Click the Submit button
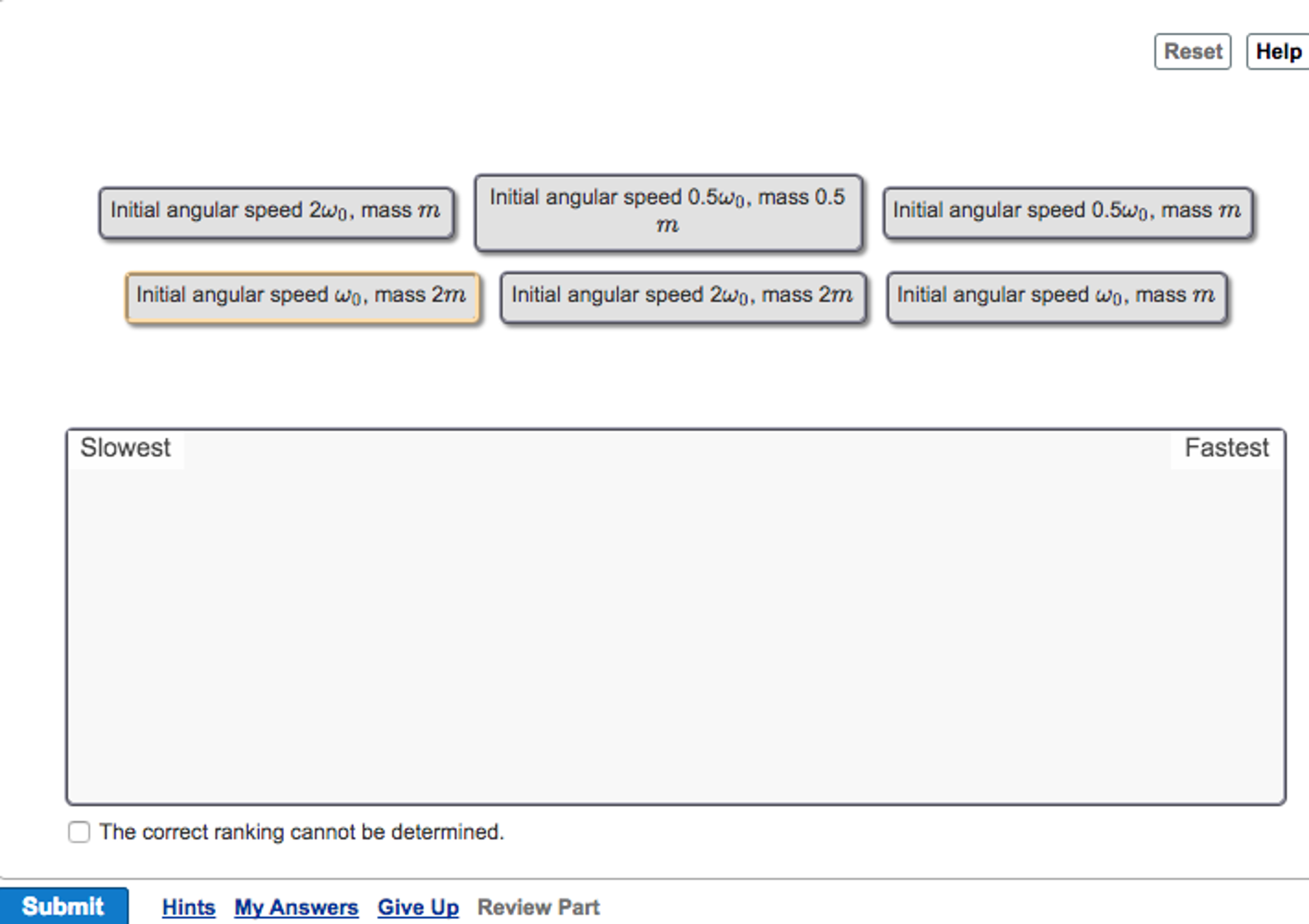Screen dimensions: 1309x924 pos(63,906)
